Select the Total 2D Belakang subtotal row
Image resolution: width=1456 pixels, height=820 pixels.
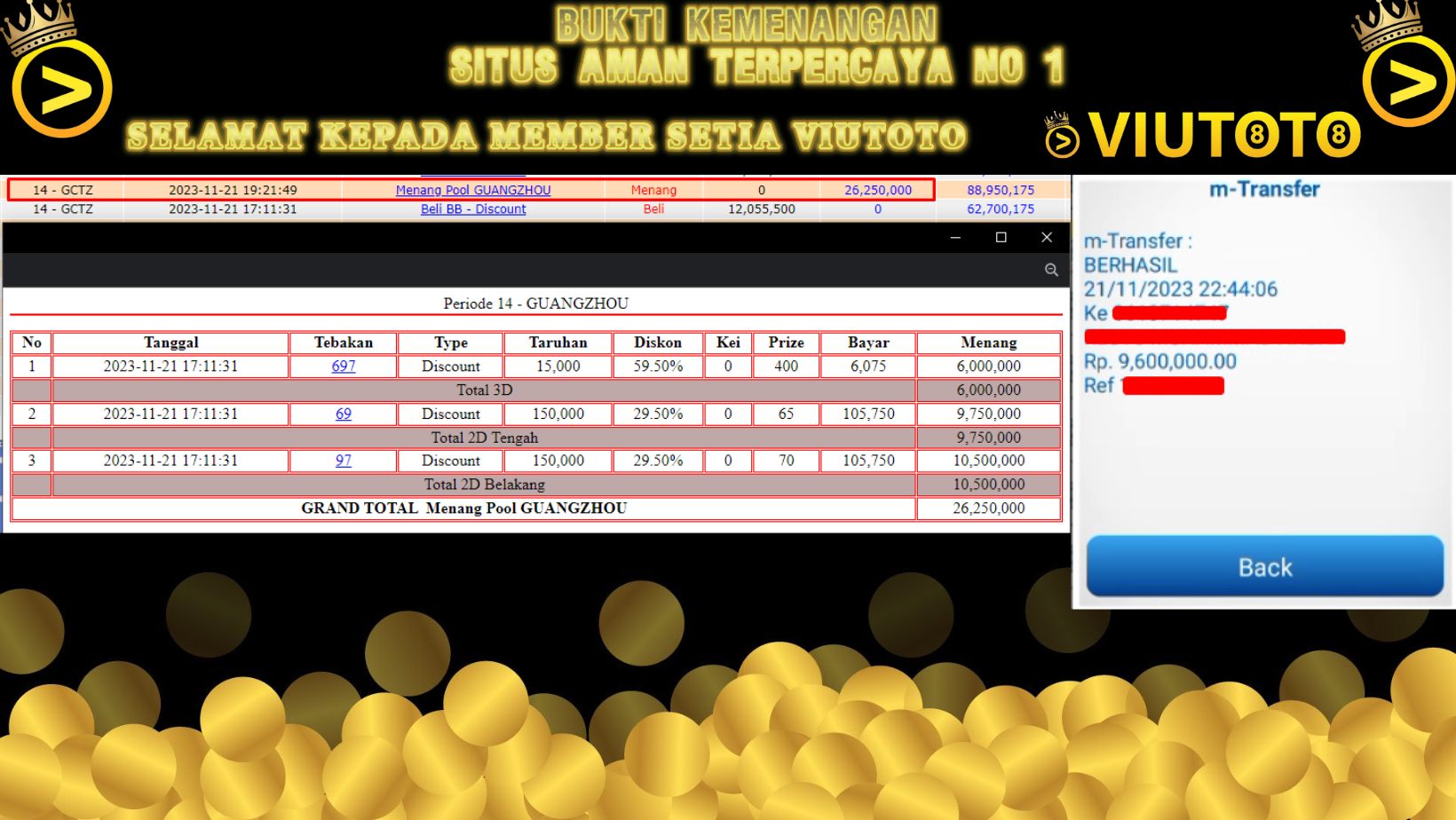(536, 485)
